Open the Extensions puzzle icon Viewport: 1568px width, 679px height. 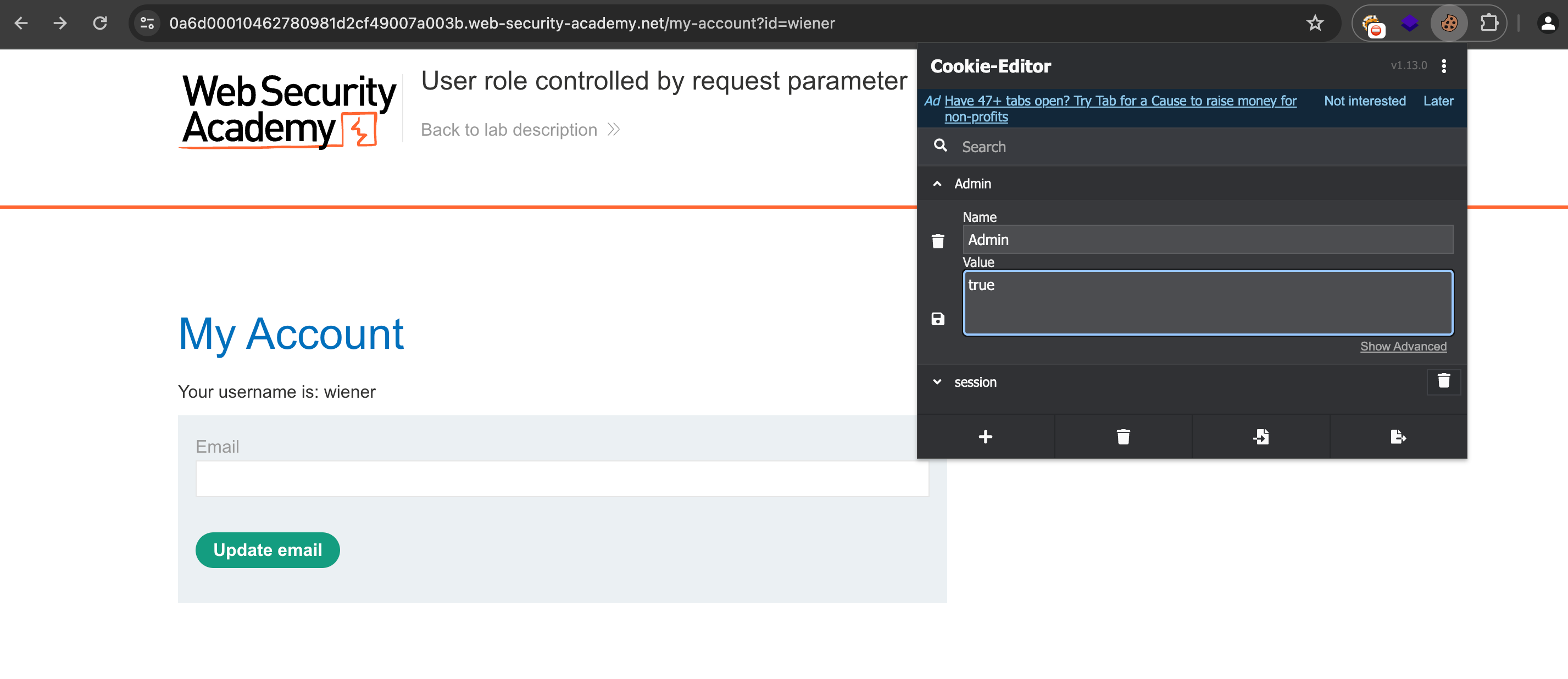1488,23
